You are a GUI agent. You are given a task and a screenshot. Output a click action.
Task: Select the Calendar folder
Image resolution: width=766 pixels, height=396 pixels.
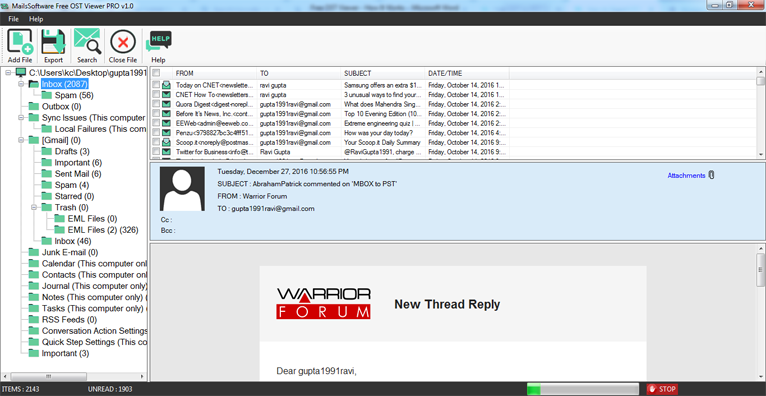coord(94,264)
